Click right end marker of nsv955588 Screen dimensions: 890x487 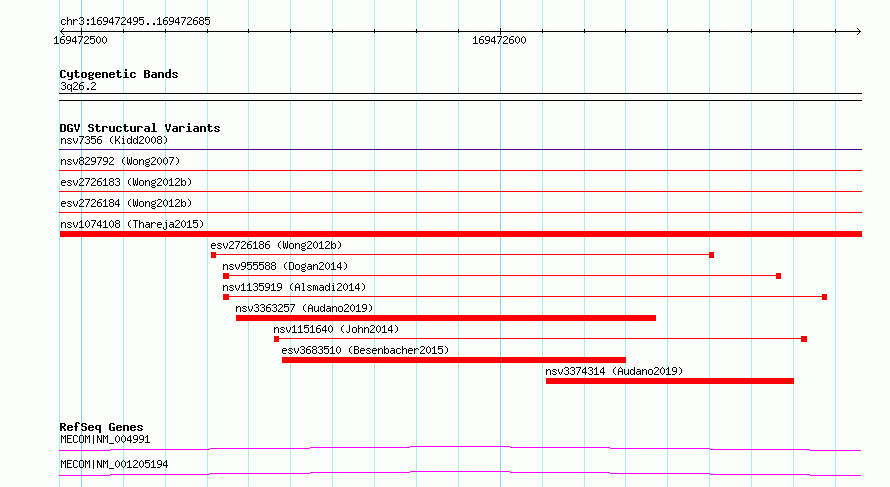(778, 276)
